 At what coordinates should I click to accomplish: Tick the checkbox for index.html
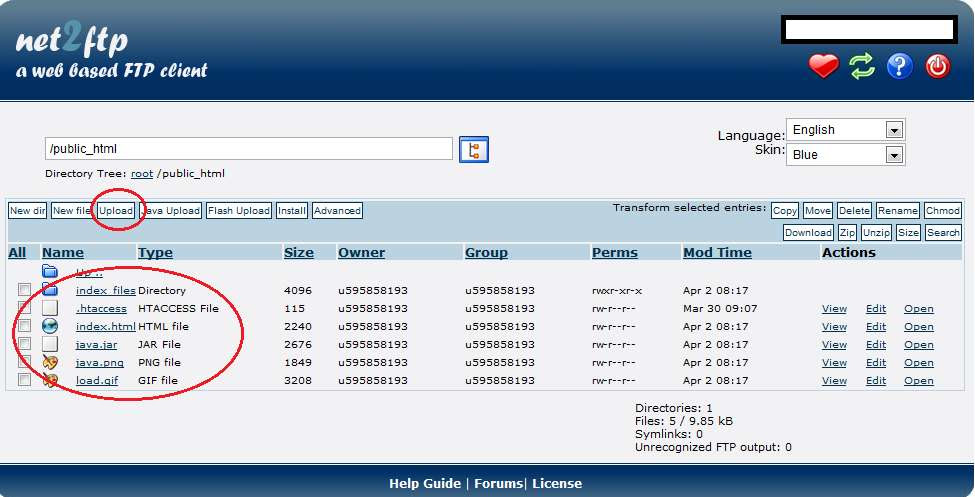(x=24, y=325)
